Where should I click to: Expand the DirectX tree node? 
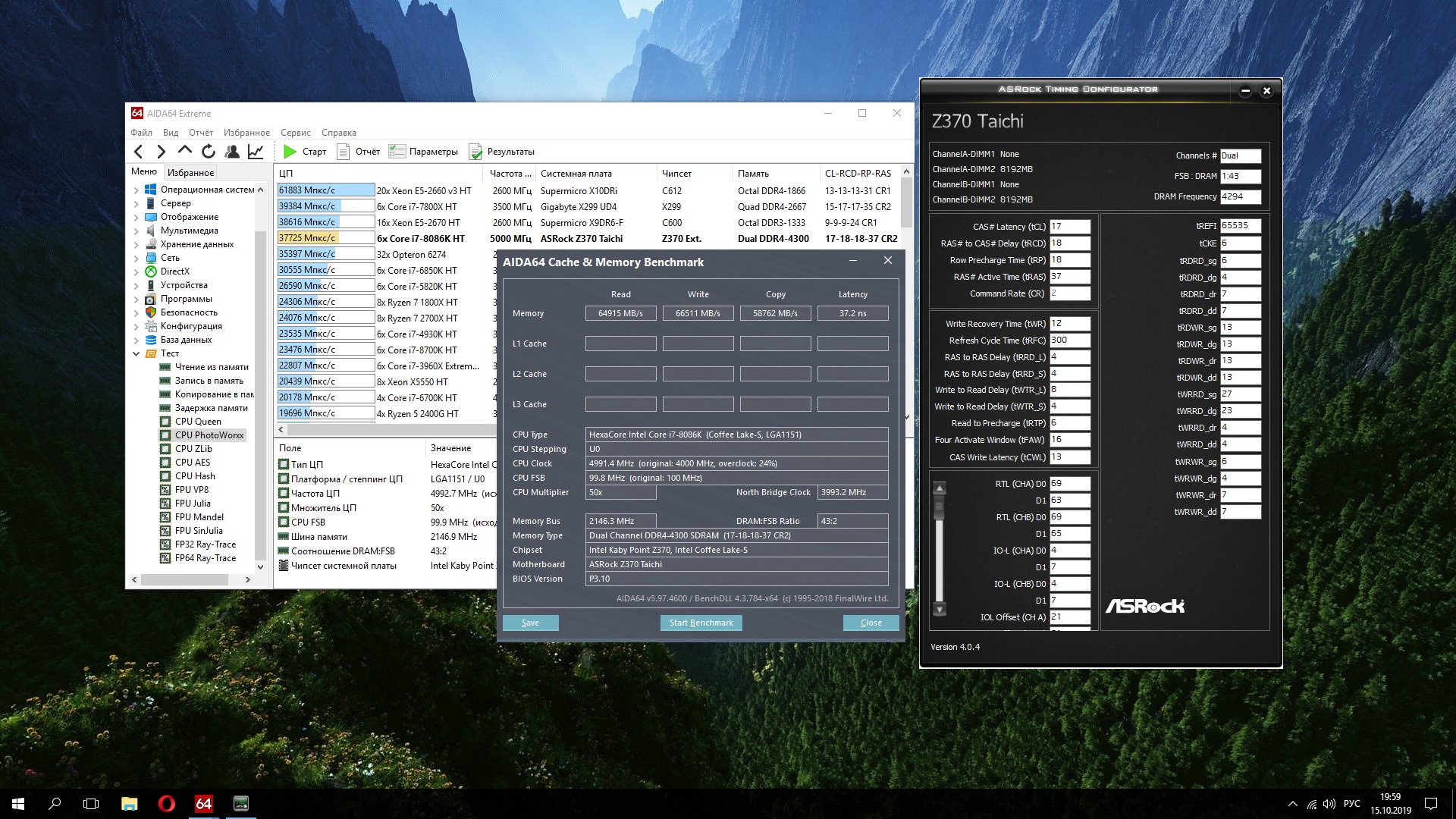pos(136,271)
